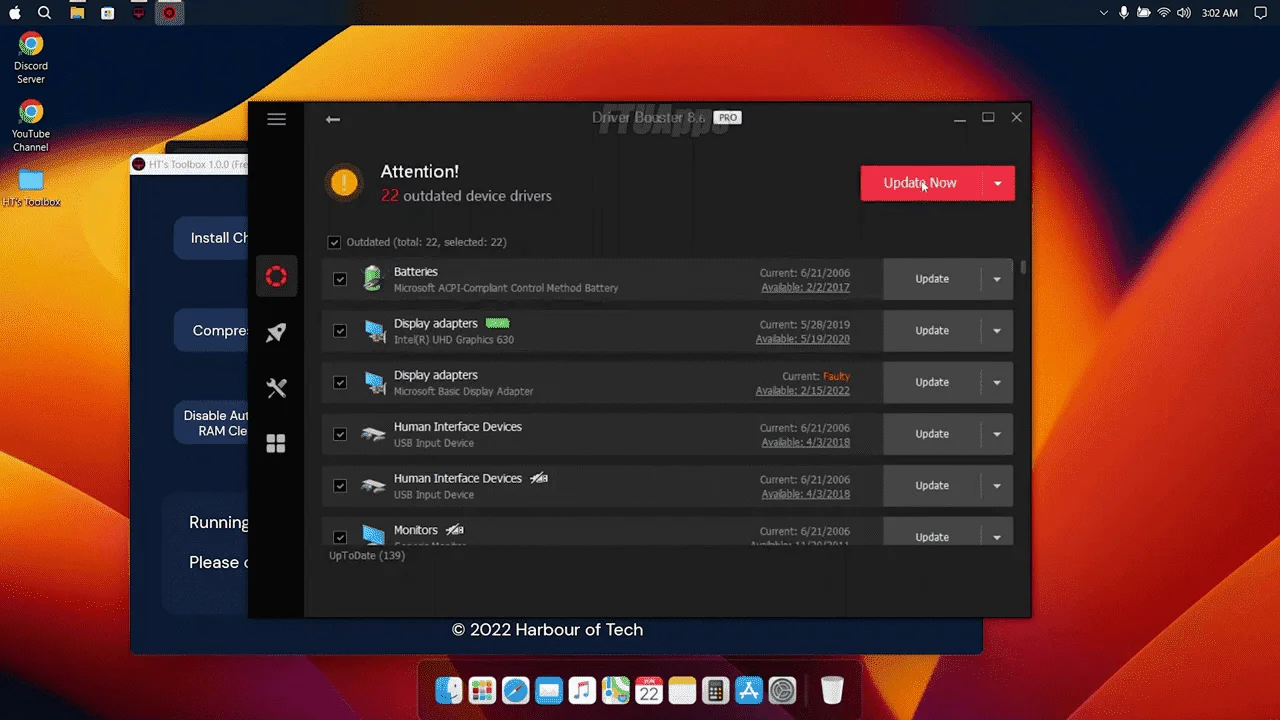Open Finder from the dock

(449, 690)
